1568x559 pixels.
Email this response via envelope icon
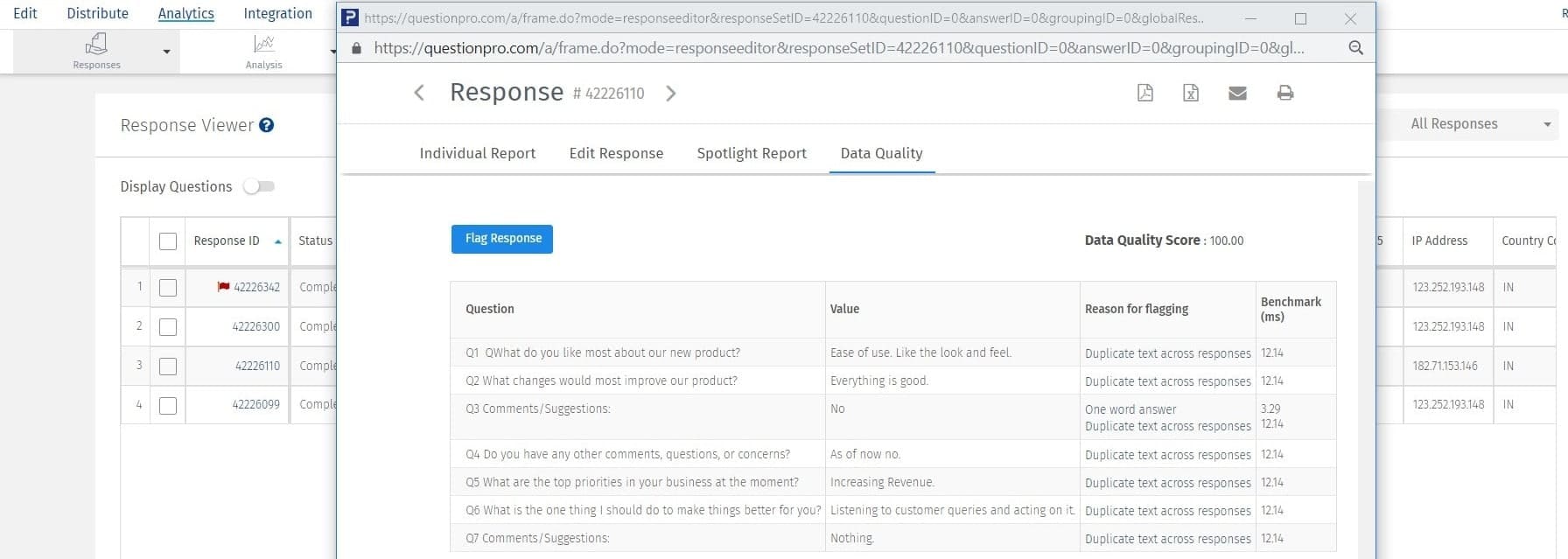(x=1237, y=93)
